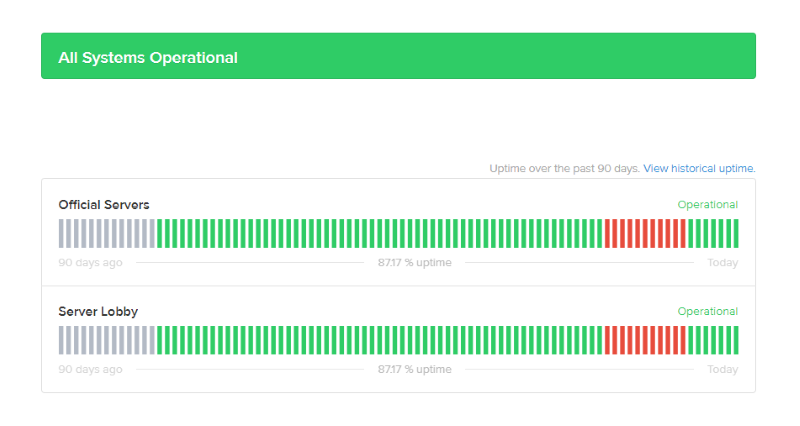The height and width of the screenshot is (426, 800).
Task: Open the View historical uptime link
Action: (699, 168)
